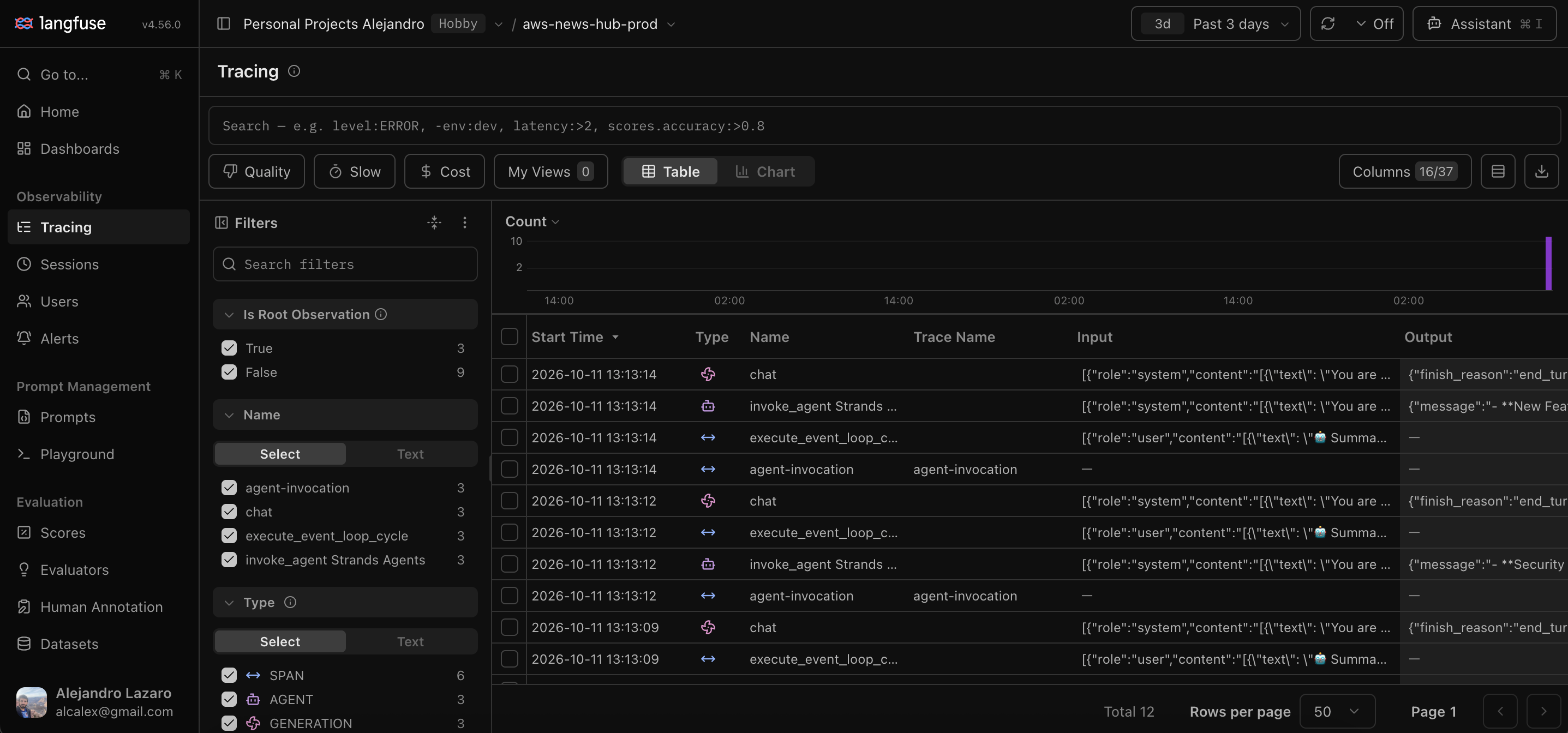Toggle the sidebar panel icon

pos(224,24)
